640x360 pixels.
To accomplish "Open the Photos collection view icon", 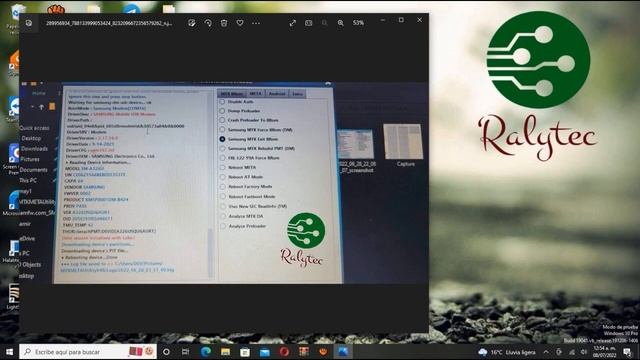I will (29, 23).
